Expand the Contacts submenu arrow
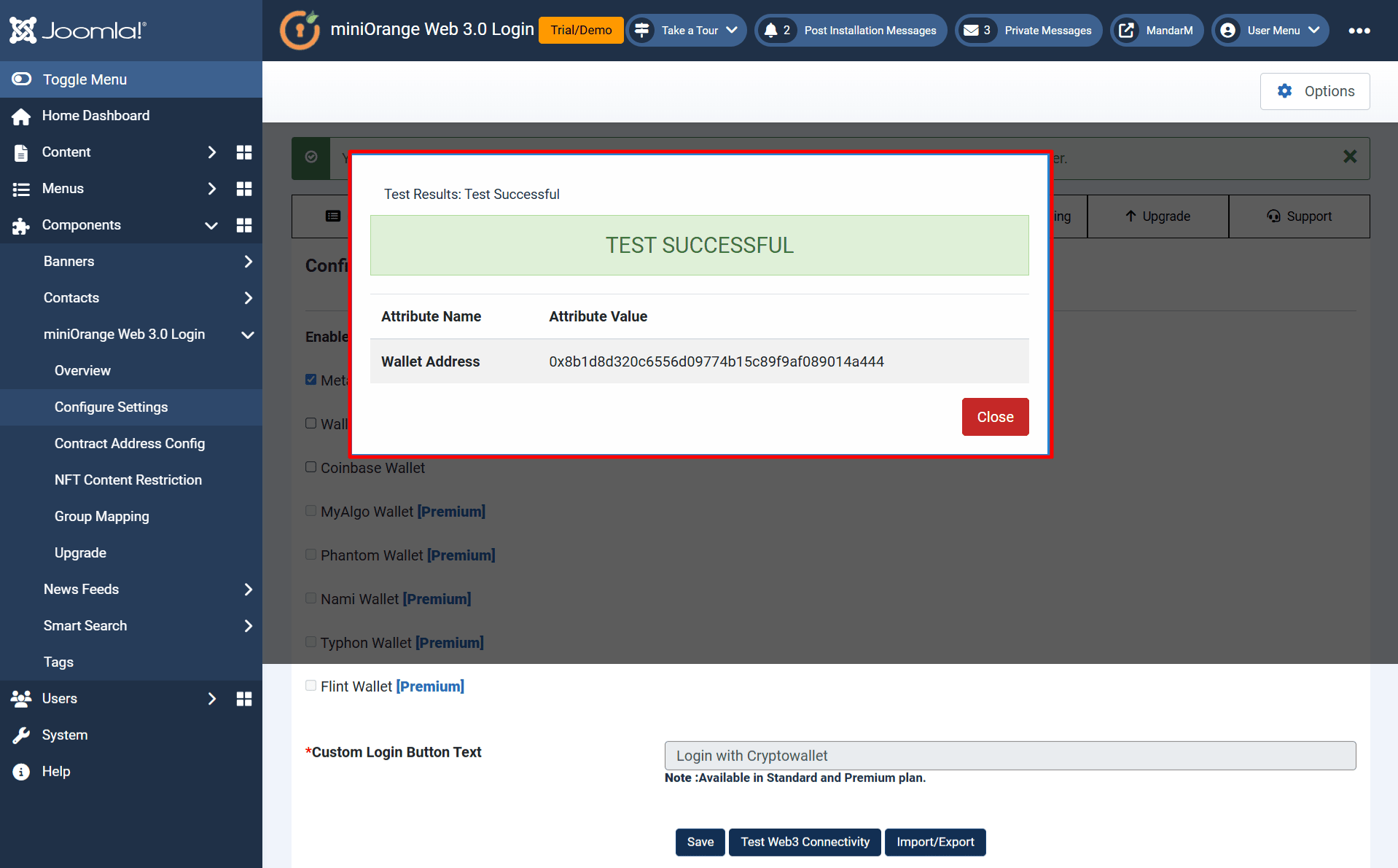The height and width of the screenshot is (868, 1398). [248, 298]
